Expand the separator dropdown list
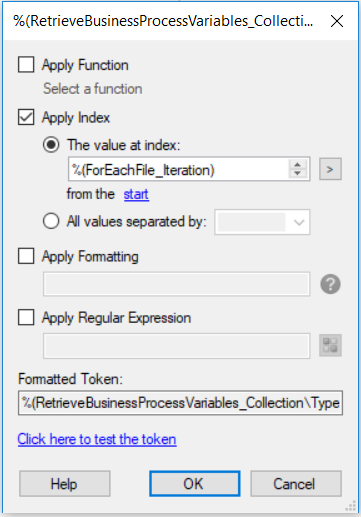The image size is (361, 517). (x=262, y=222)
